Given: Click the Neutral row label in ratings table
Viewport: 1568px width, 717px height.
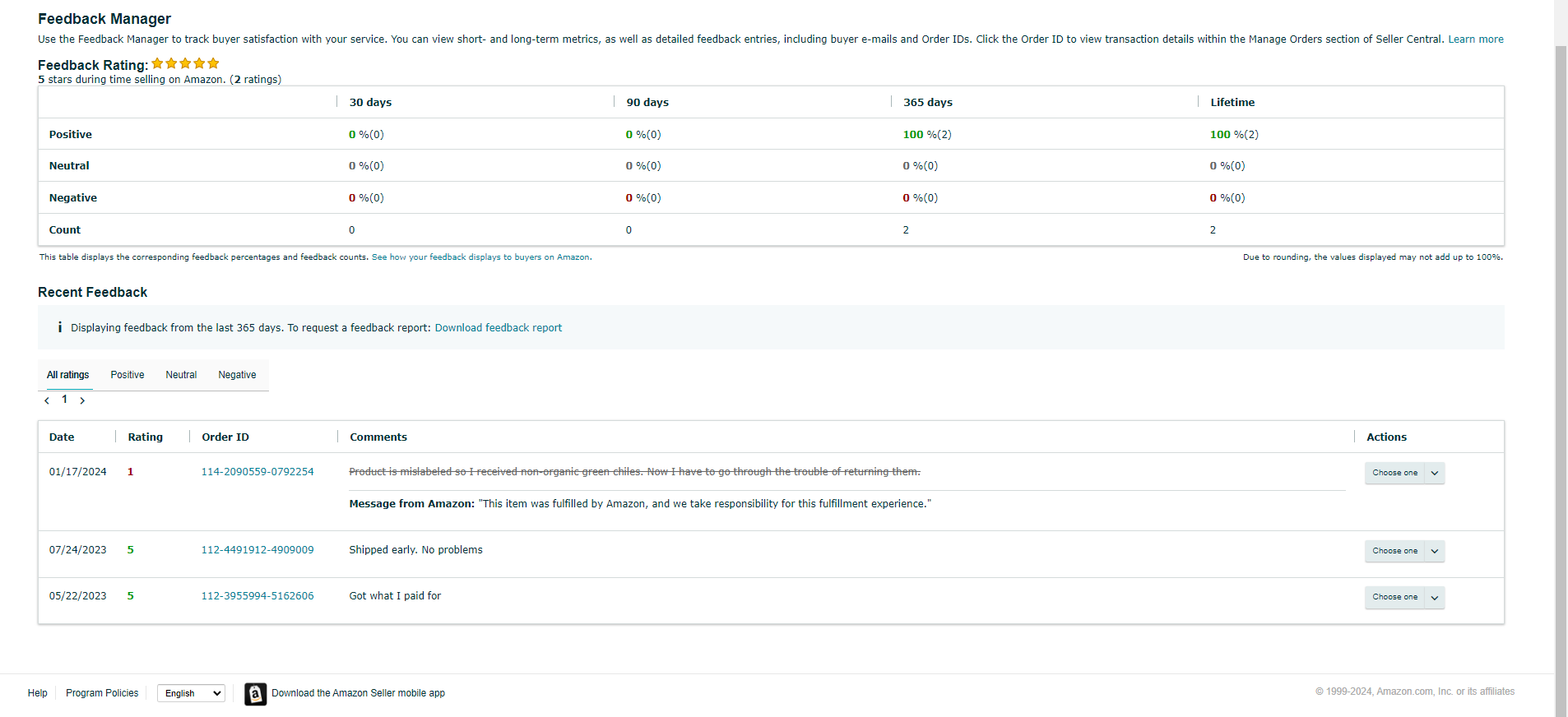Looking at the screenshot, I should coord(69,166).
